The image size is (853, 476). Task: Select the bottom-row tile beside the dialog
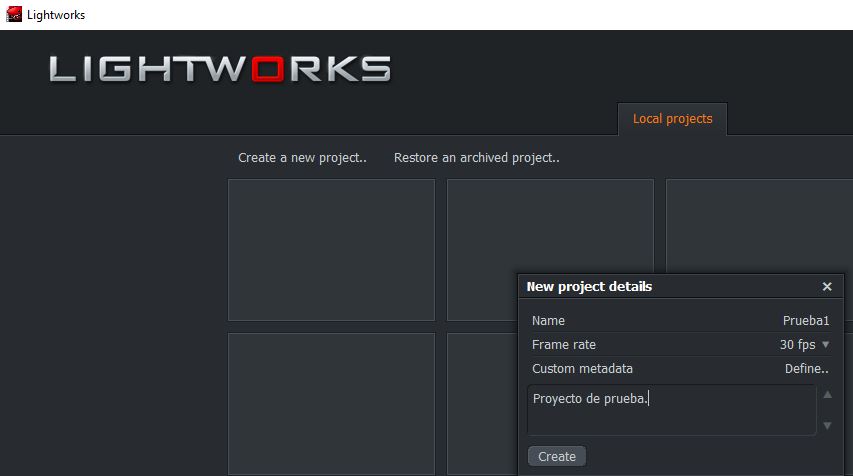point(481,404)
